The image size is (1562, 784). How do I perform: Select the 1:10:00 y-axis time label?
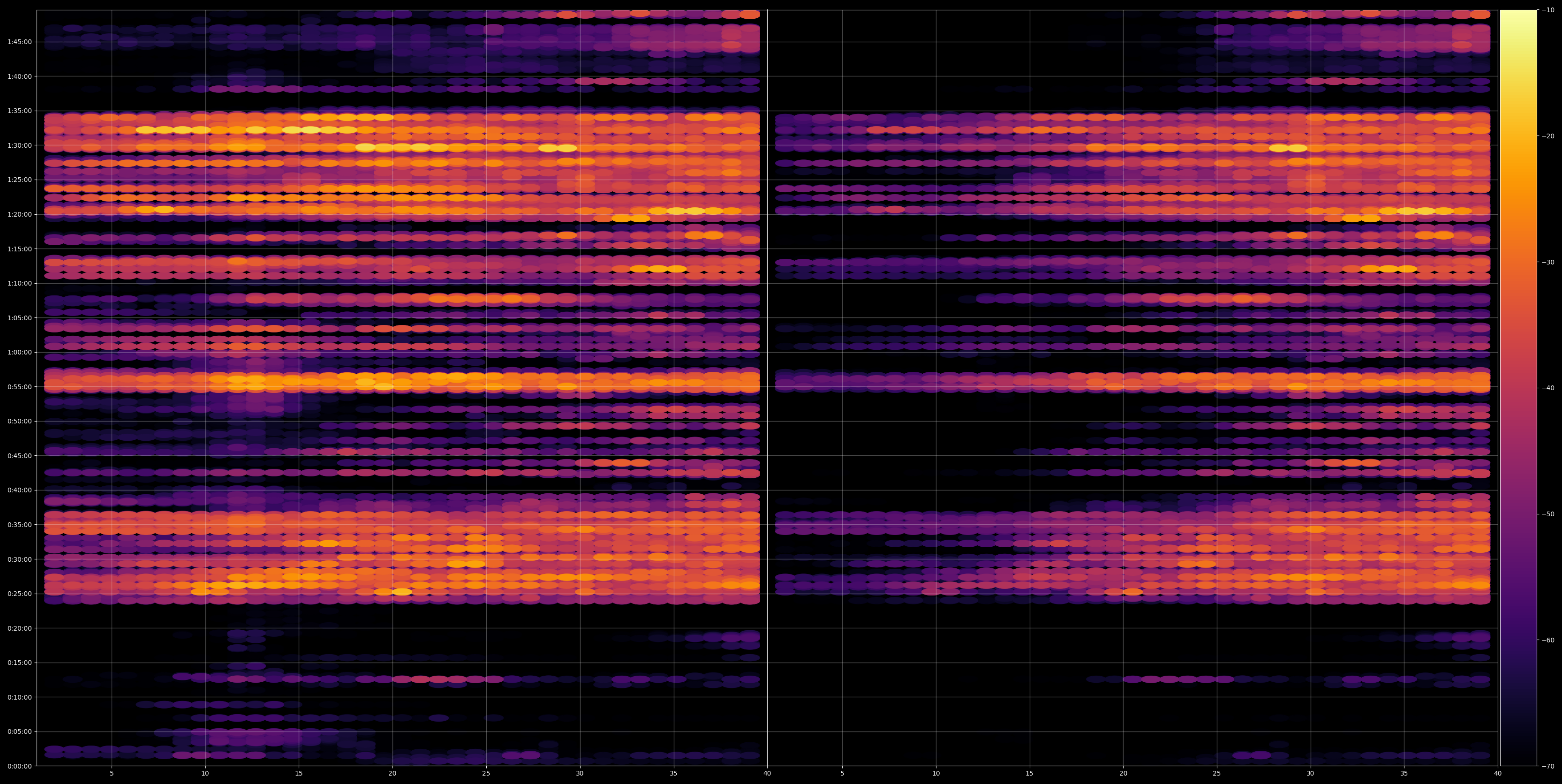[x=19, y=283]
